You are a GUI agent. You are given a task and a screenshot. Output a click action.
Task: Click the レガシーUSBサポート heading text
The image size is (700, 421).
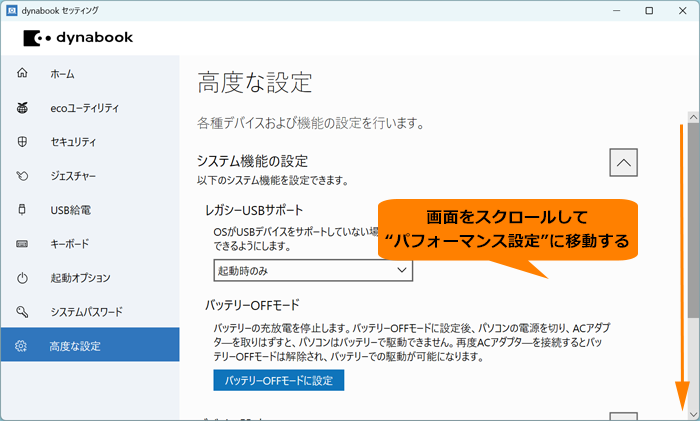(254, 210)
